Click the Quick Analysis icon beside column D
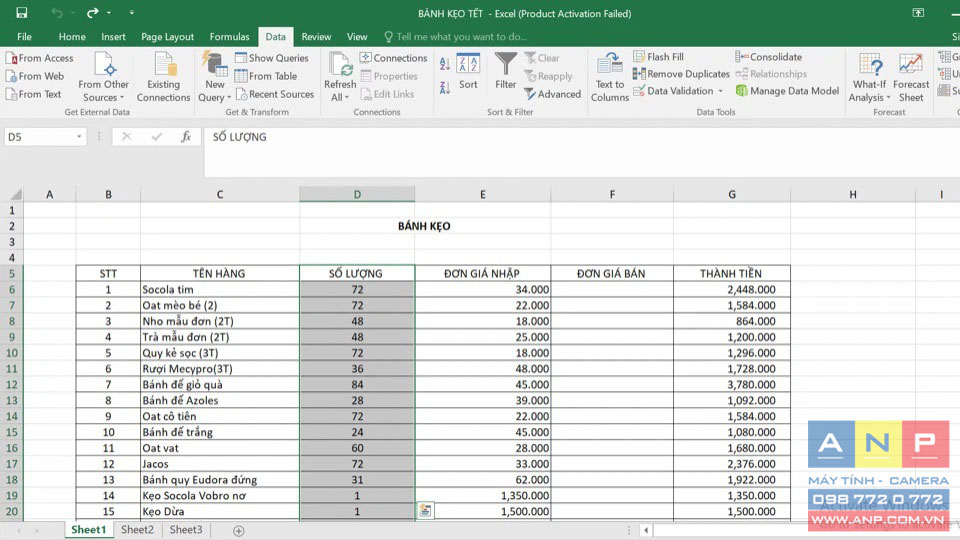 click(x=426, y=511)
